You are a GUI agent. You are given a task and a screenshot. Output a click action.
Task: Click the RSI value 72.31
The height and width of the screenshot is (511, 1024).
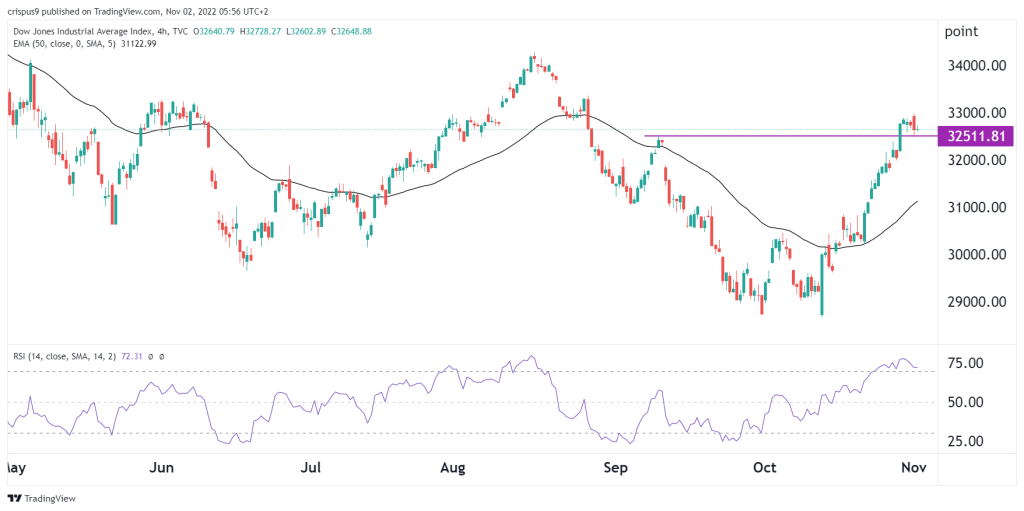click(132, 357)
